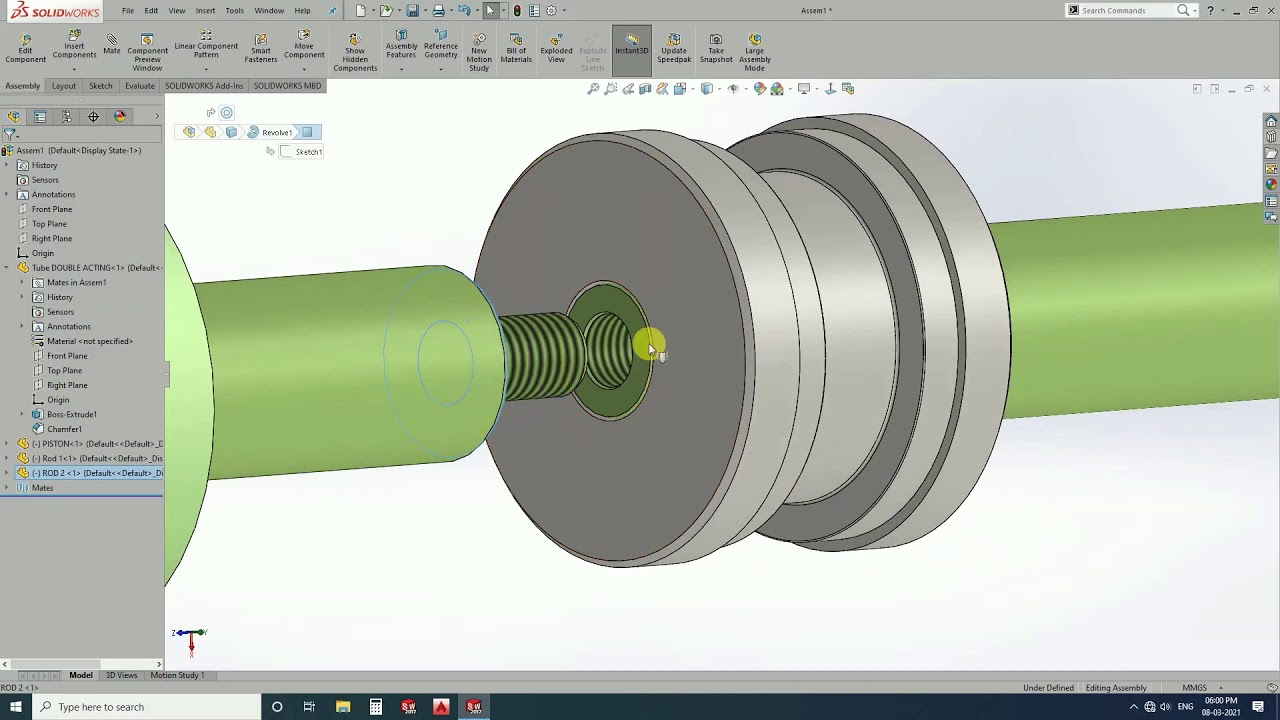
Task: Start a New Motion Study
Action: [x=479, y=53]
